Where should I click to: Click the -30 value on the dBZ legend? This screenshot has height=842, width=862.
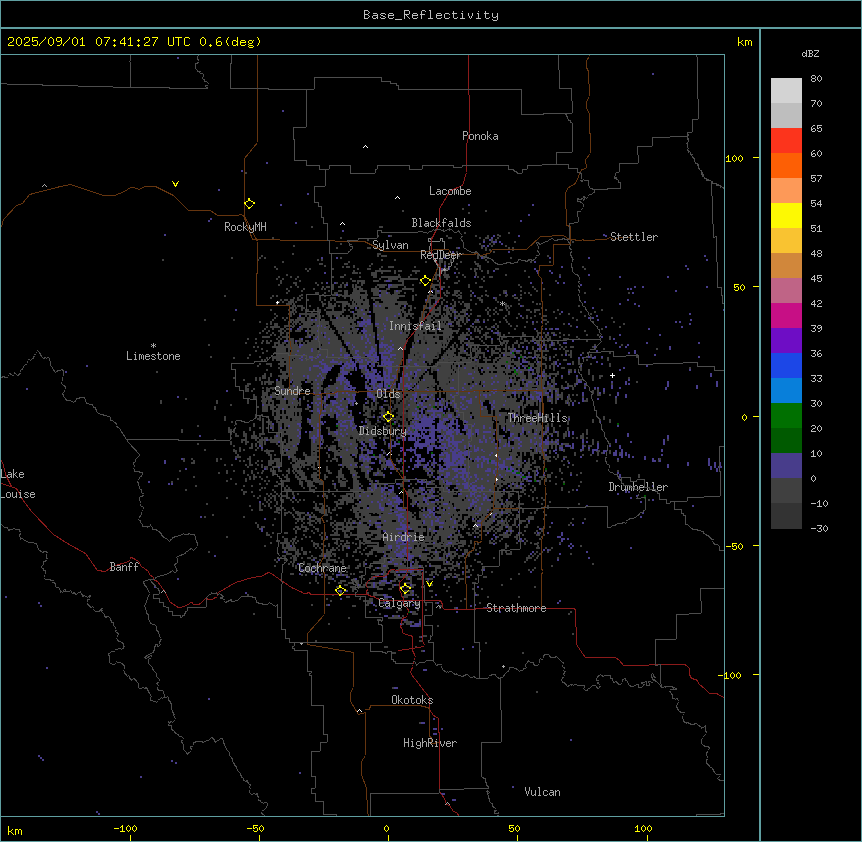[x=819, y=528]
